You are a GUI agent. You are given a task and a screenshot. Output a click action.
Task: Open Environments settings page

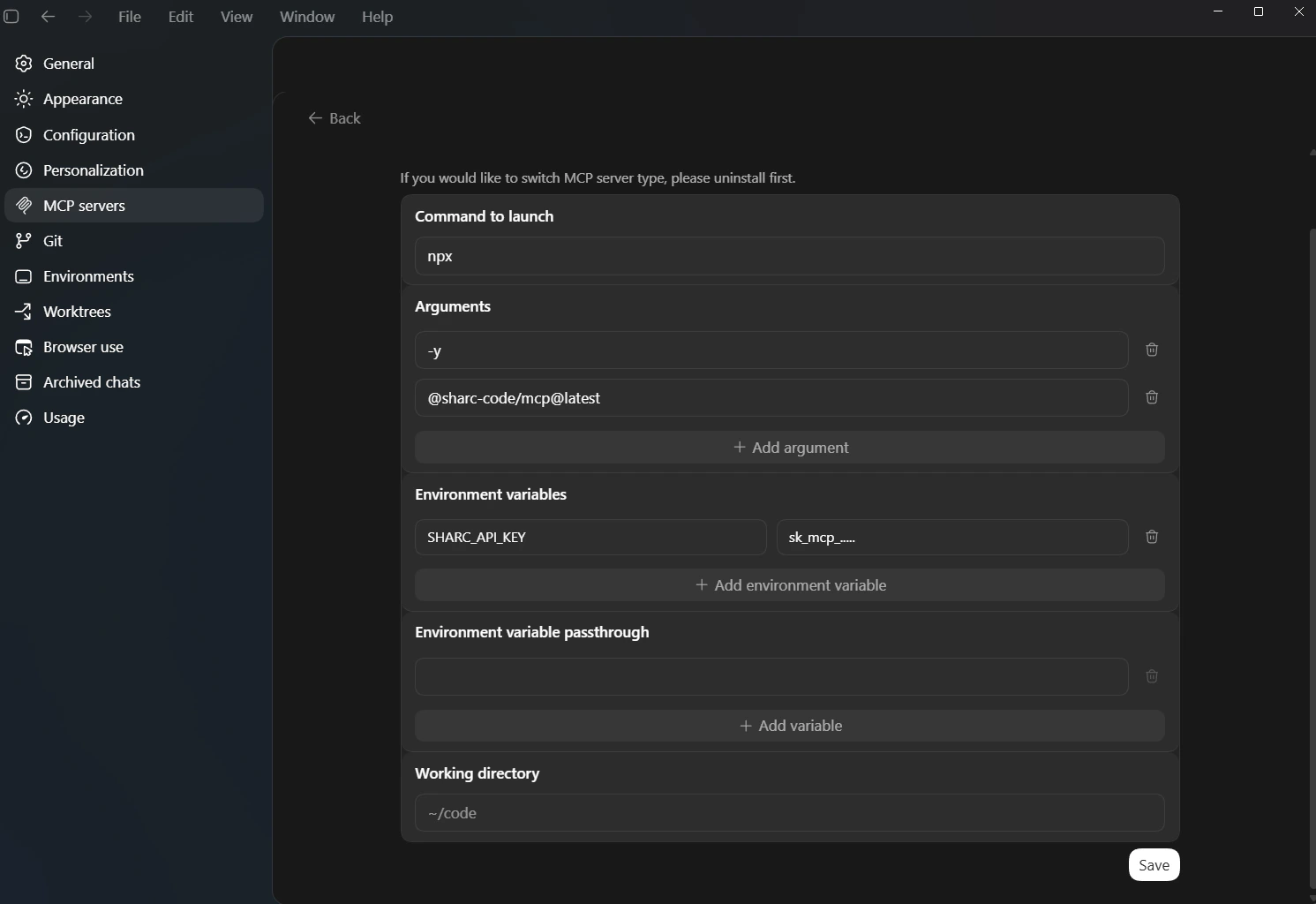click(134, 276)
